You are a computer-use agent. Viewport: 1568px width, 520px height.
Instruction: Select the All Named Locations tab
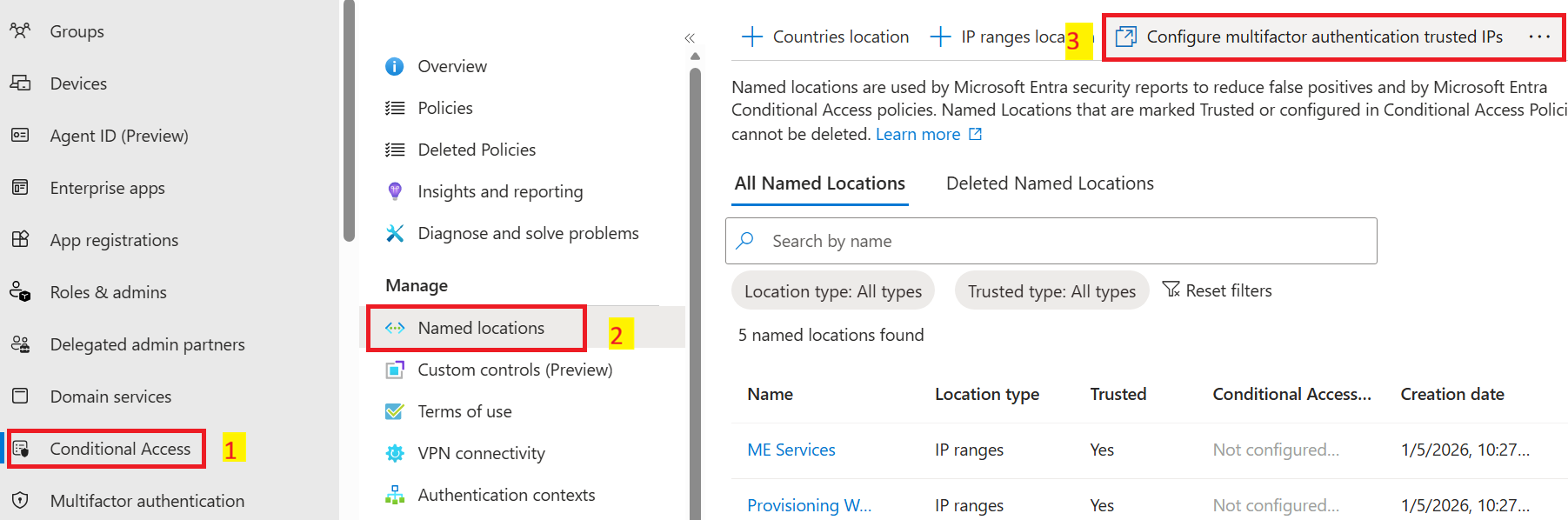tap(819, 183)
